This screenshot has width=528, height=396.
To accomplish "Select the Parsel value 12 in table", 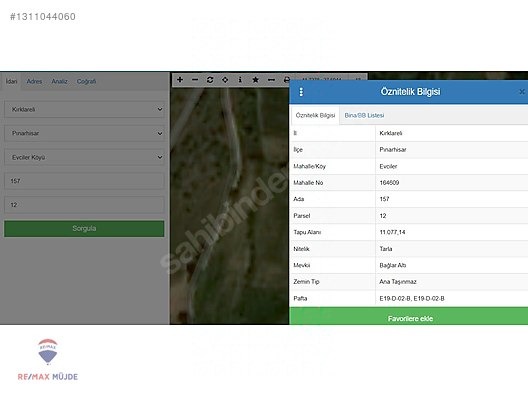I will [383, 216].
